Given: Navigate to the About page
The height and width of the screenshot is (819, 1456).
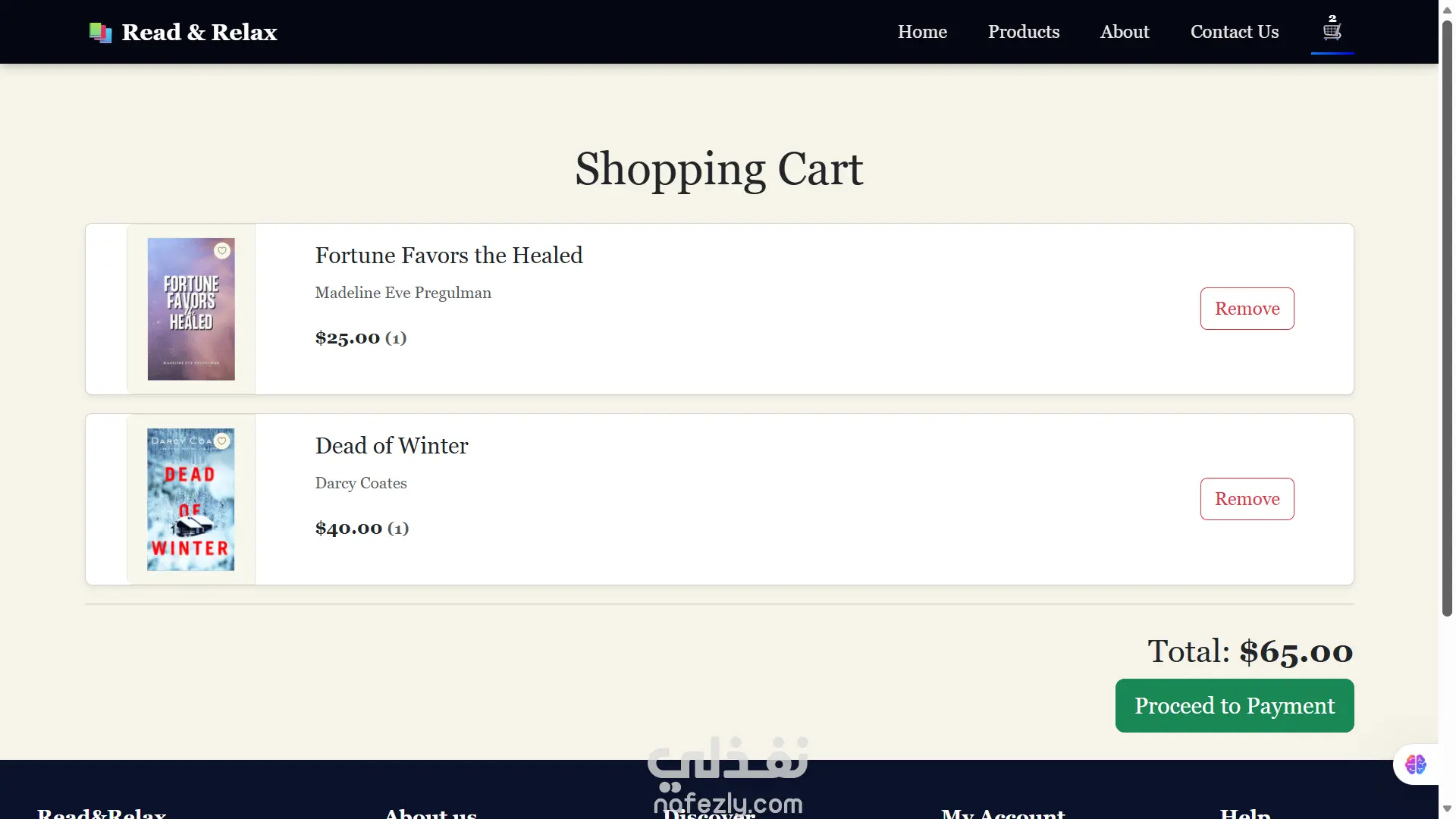Looking at the screenshot, I should (x=1125, y=32).
